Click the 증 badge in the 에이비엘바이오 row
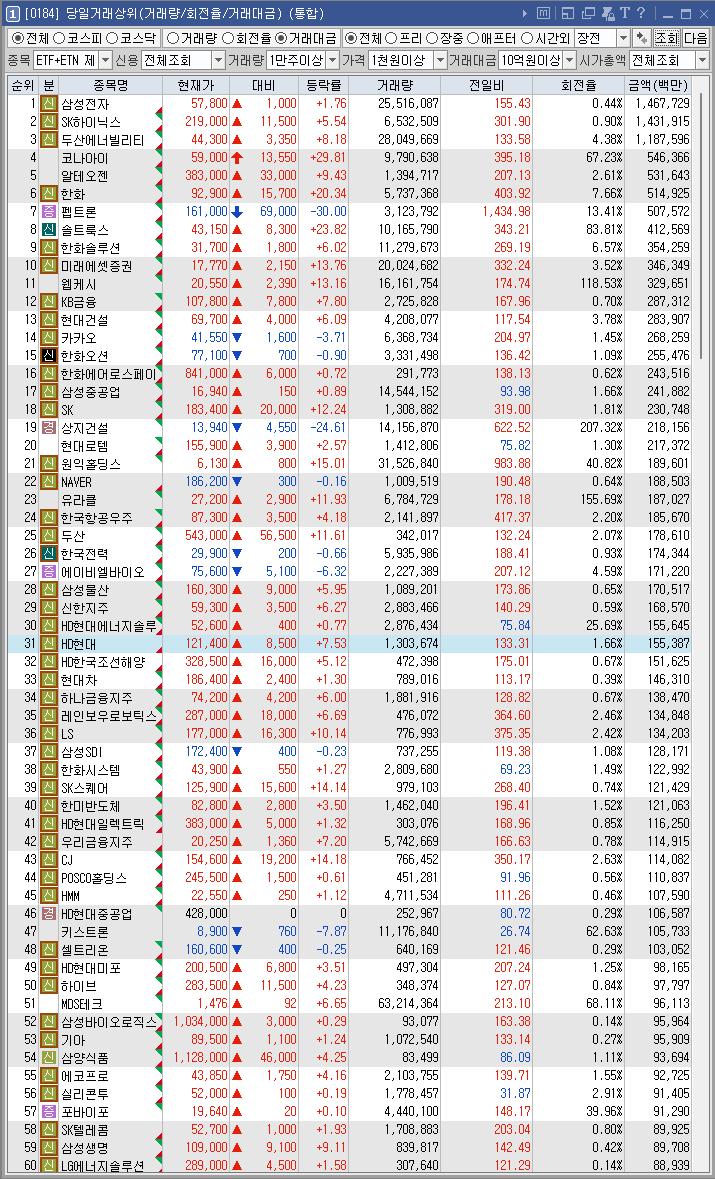This screenshot has height=1179, width=715. tap(49, 571)
